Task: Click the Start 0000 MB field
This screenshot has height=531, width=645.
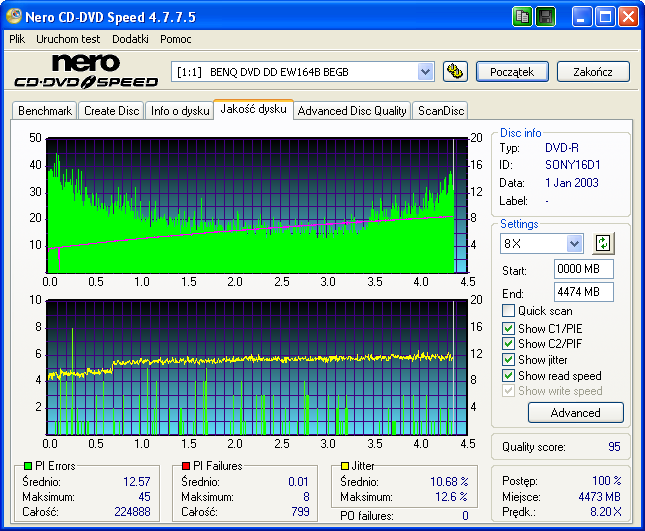Action: [x=584, y=269]
